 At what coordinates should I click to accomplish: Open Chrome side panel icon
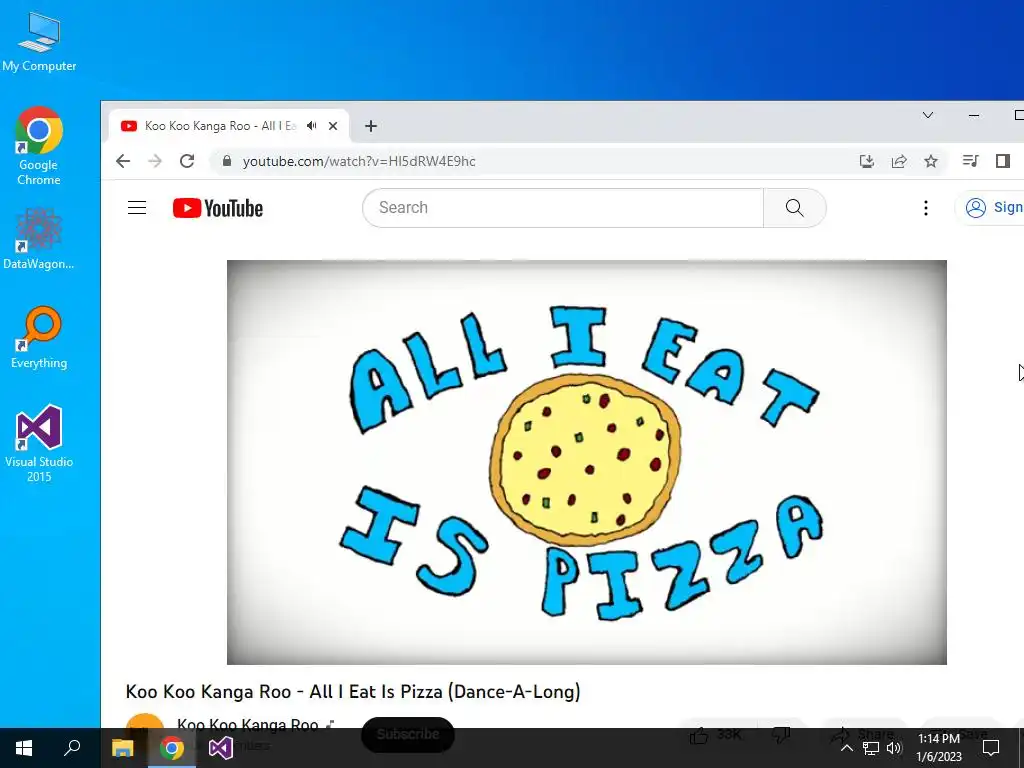pyautogui.click(x=1003, y=161)
